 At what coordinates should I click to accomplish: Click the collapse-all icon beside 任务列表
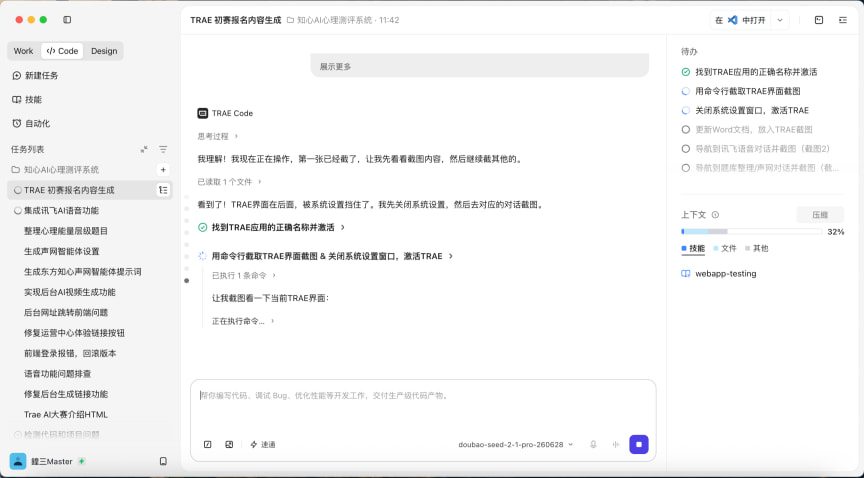(x=144, y=149)
